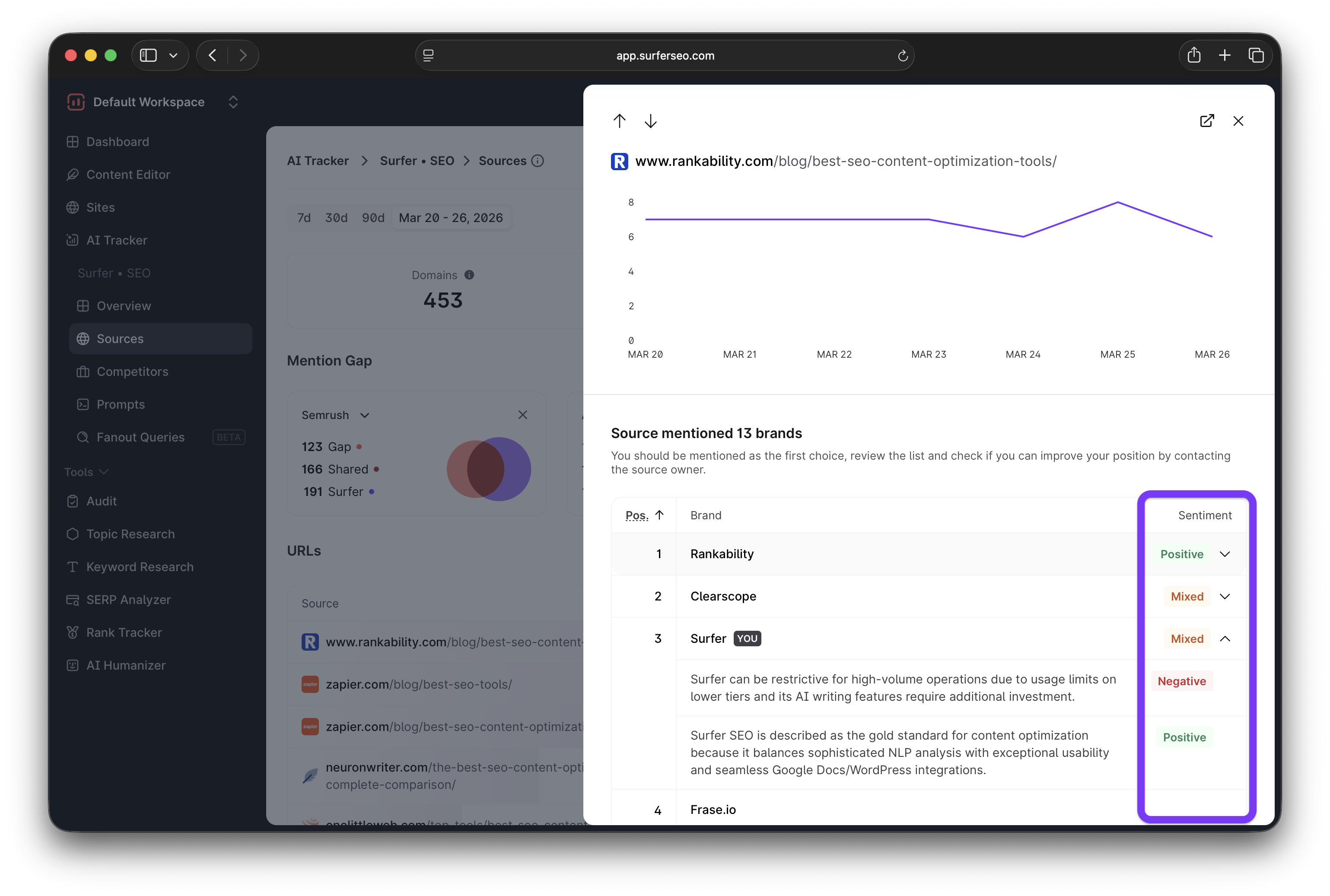Screen dimensions: 1330x896
Task: Click MAR 25 peak on line chart
Action: tap(1117, 202)
